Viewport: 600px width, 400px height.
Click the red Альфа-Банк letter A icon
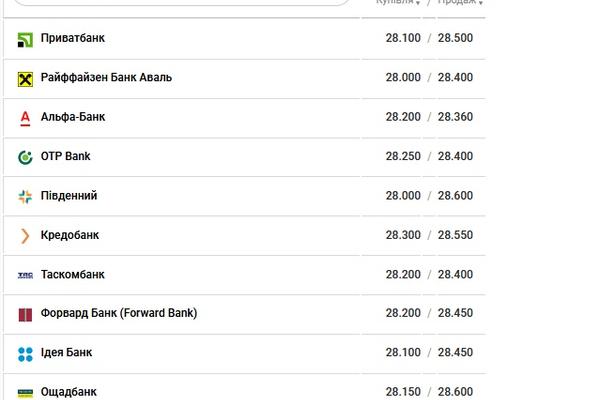[x=25, y=118]
